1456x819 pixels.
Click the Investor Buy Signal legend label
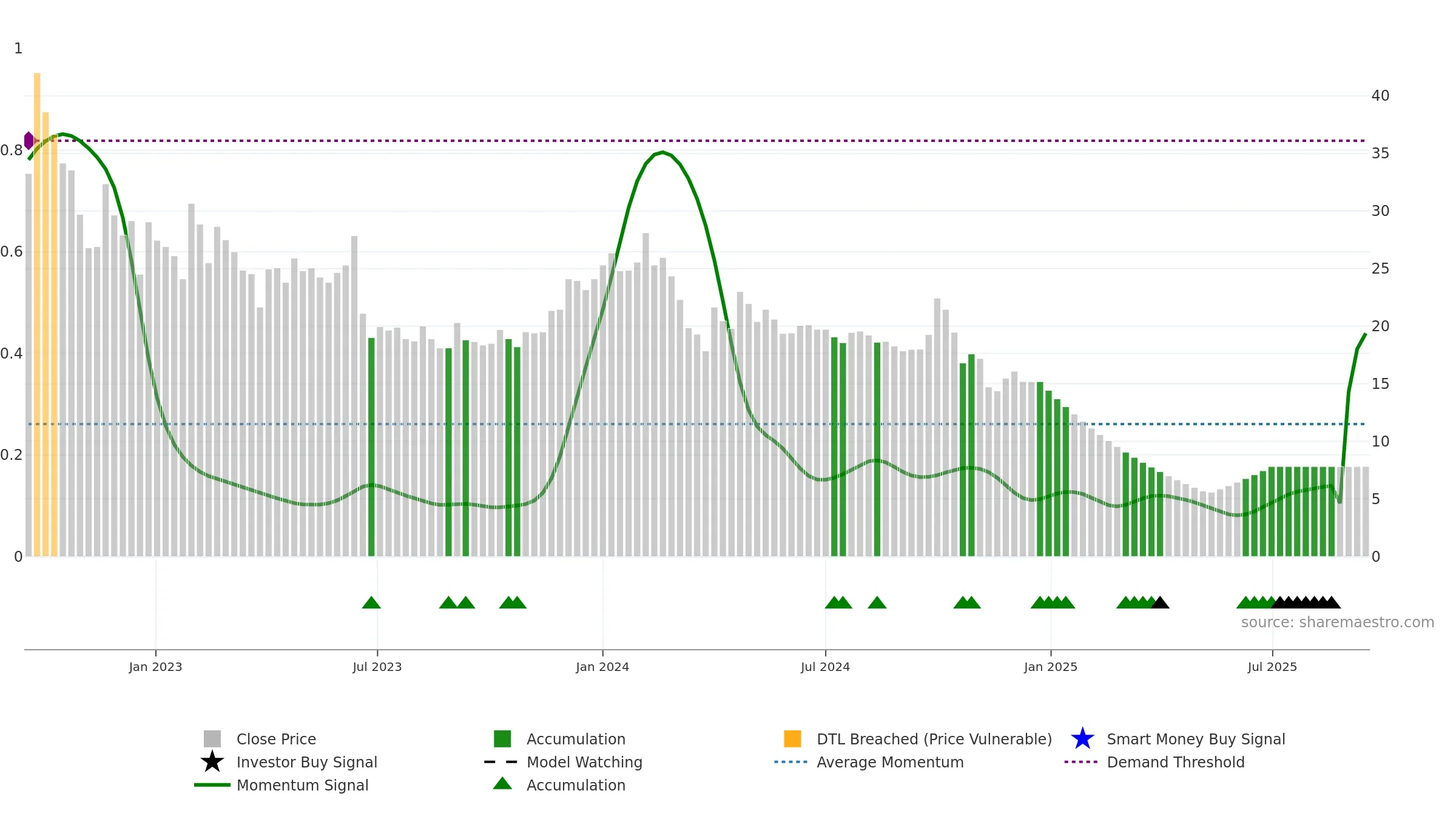pos(307,762)
